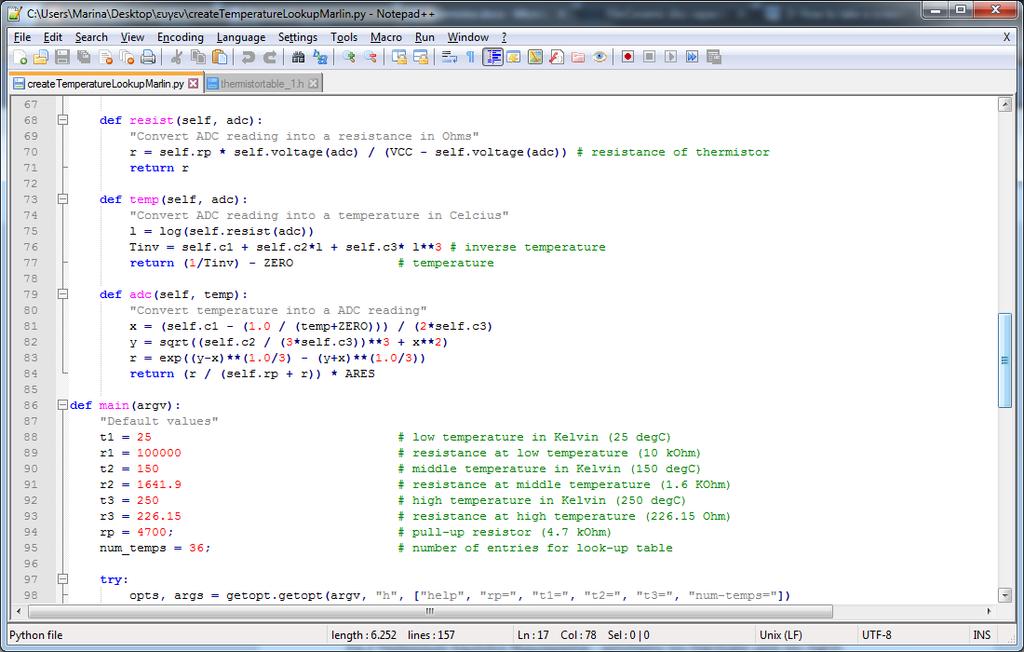Image resolution: width=1024 pixels, height=652 pixels.
Task: Collapse the temp function fold marker
Action: pyautogui.click(x=63, y=199)
